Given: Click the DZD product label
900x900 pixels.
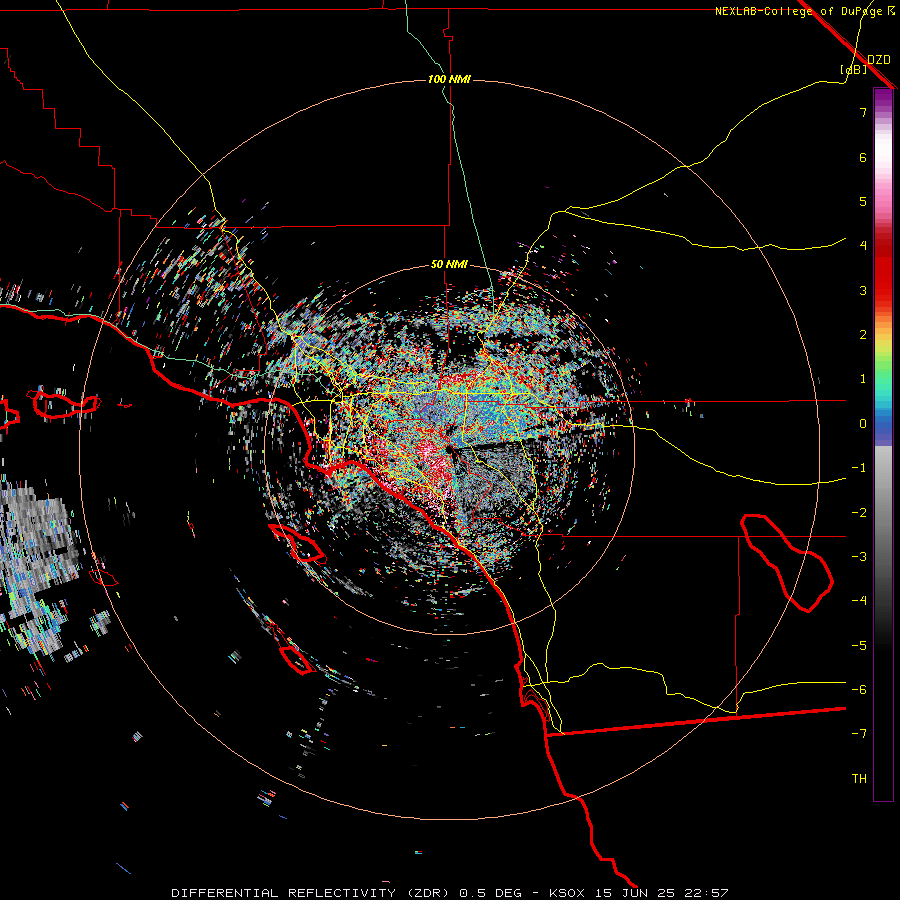Looking at the screenshot, I should [879, 60].
